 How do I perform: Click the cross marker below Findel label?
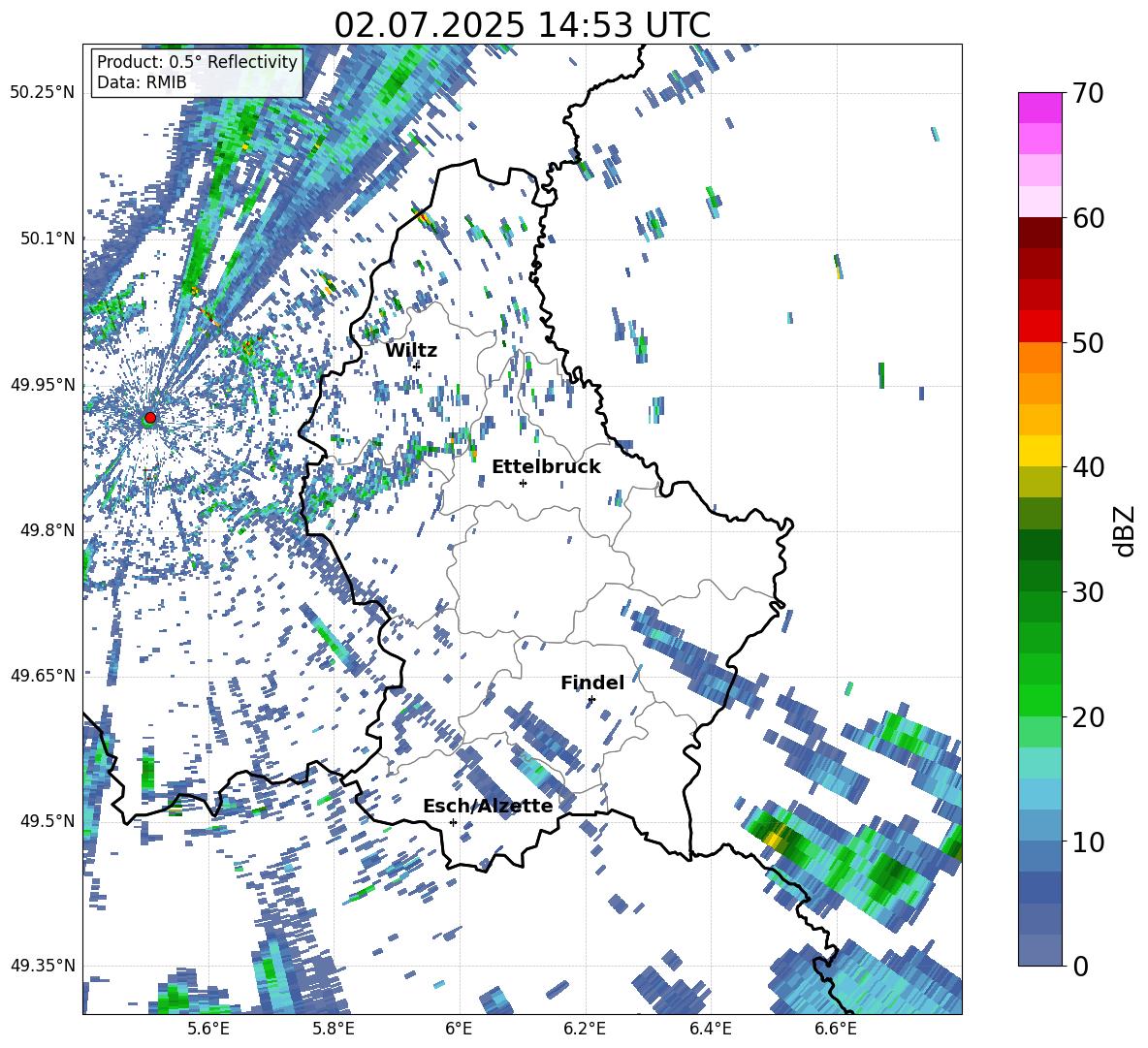(591, 700)
